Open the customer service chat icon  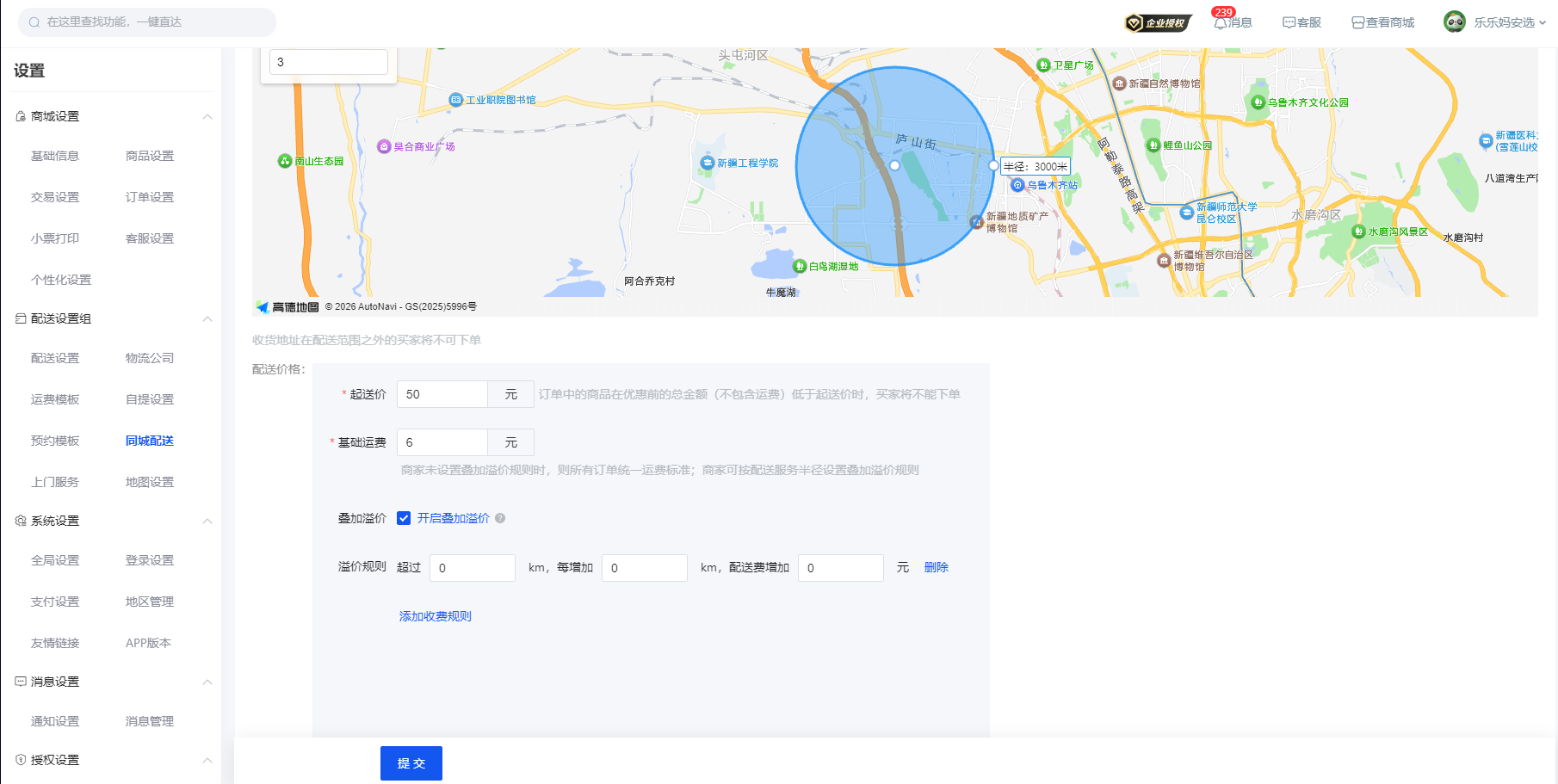[1289, 23]
